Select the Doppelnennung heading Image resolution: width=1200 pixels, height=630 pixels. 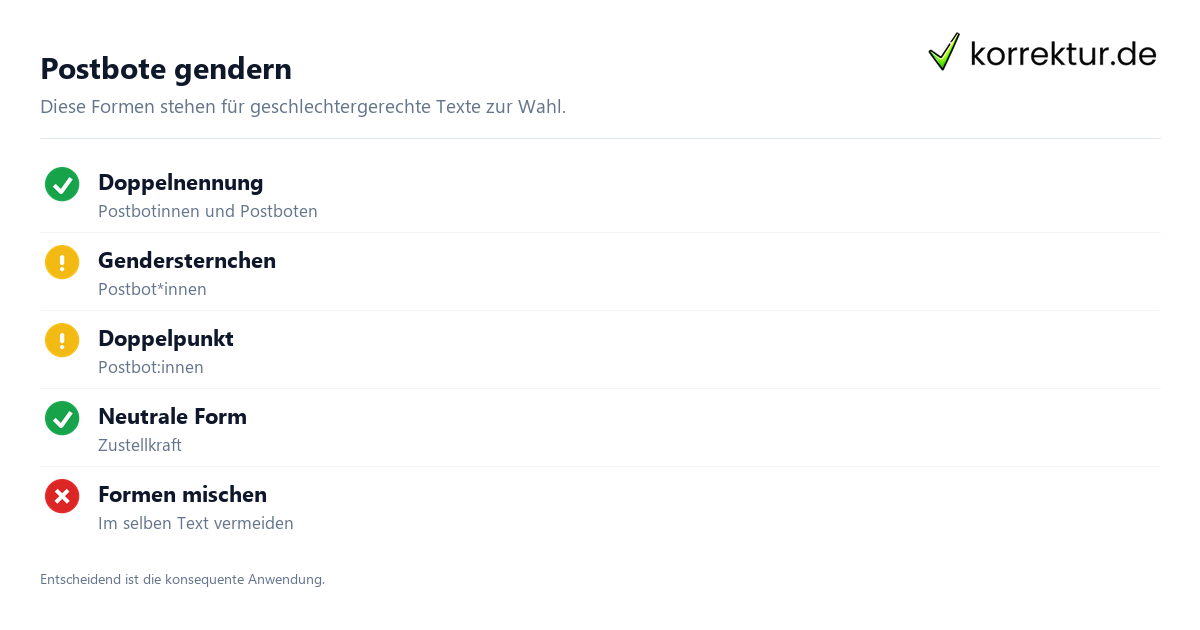pyautogui.click(x=181, y=182)
